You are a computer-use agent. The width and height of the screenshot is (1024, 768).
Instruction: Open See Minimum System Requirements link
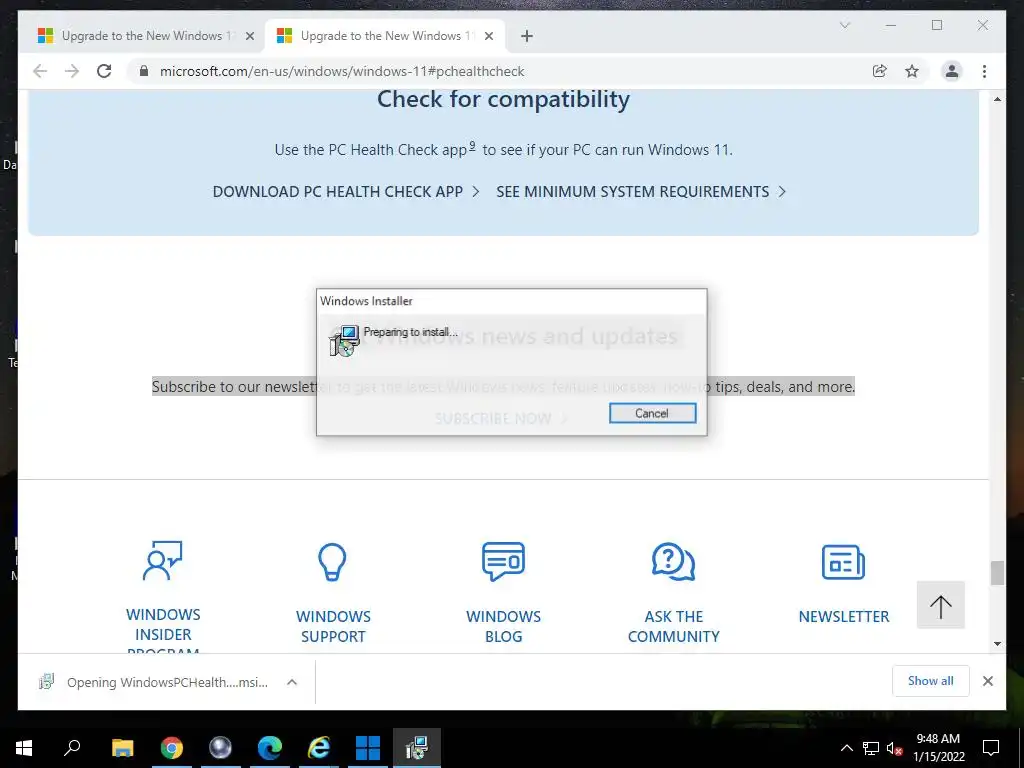(x=641, y=191)
